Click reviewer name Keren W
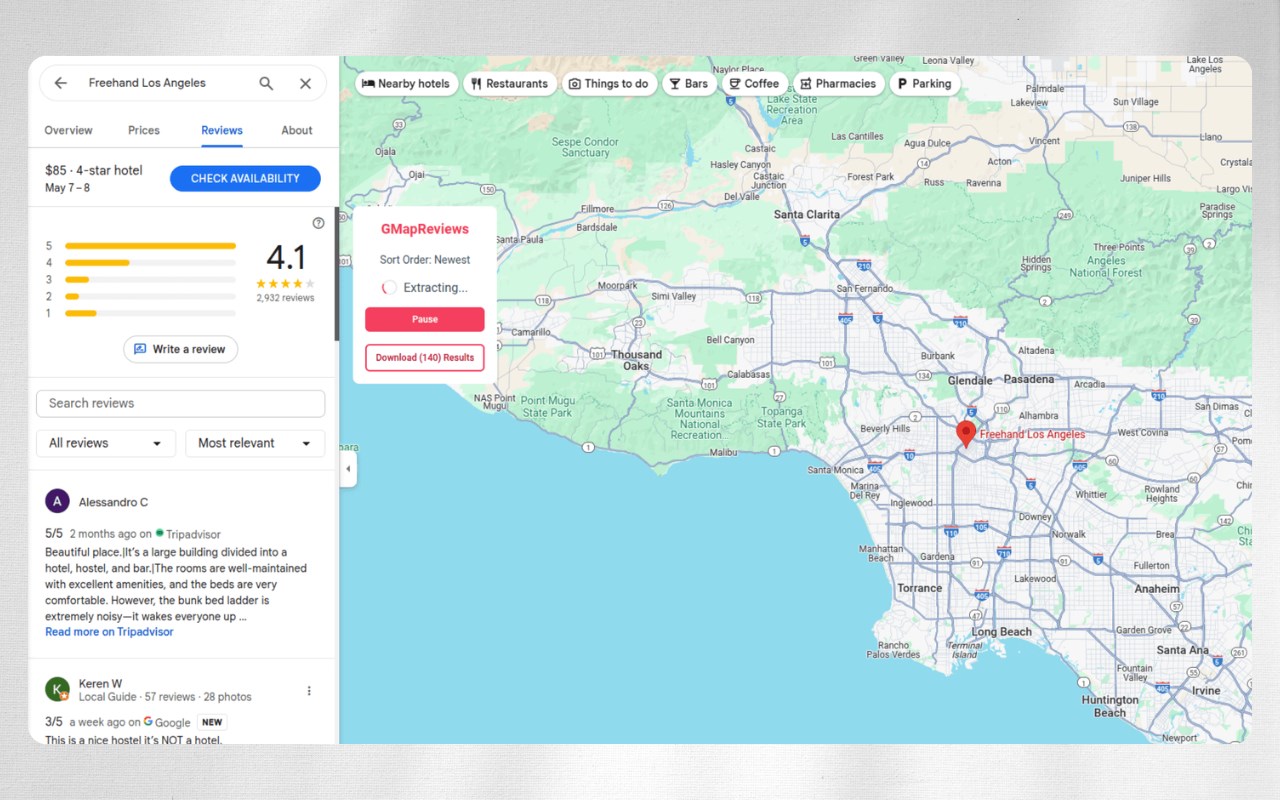The height and width of the screenshot is (800, 1280). (x=100, y=684)
